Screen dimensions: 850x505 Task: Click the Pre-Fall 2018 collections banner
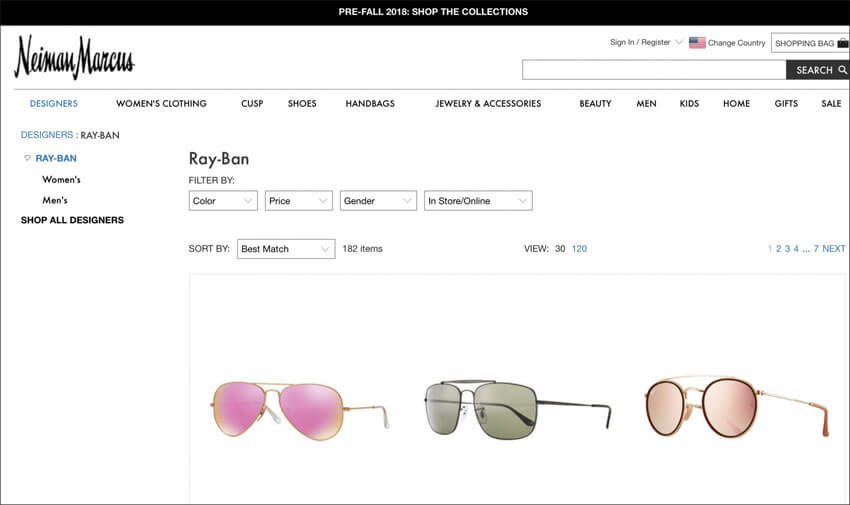pyautogui.click(x=433, y=12)
